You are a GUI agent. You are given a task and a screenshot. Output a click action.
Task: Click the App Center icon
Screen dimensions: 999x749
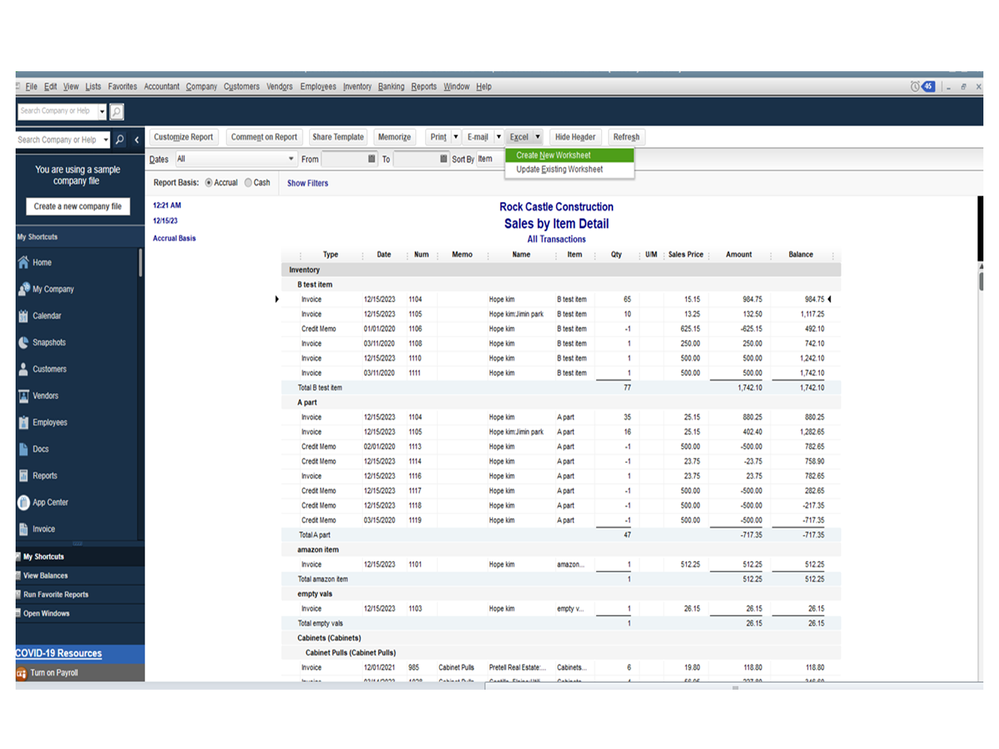24,502
